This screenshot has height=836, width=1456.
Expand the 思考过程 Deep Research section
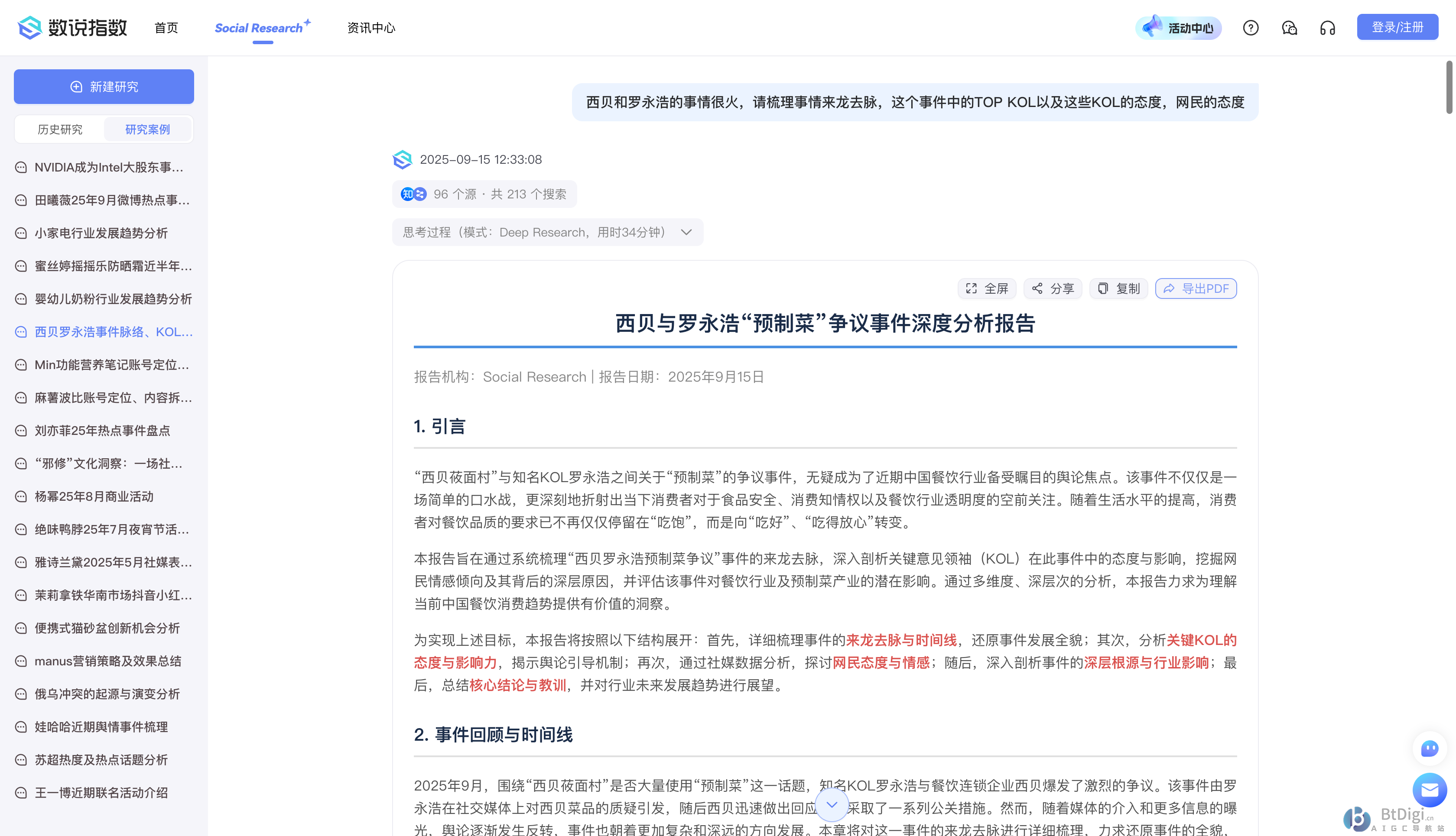[547, 232]
